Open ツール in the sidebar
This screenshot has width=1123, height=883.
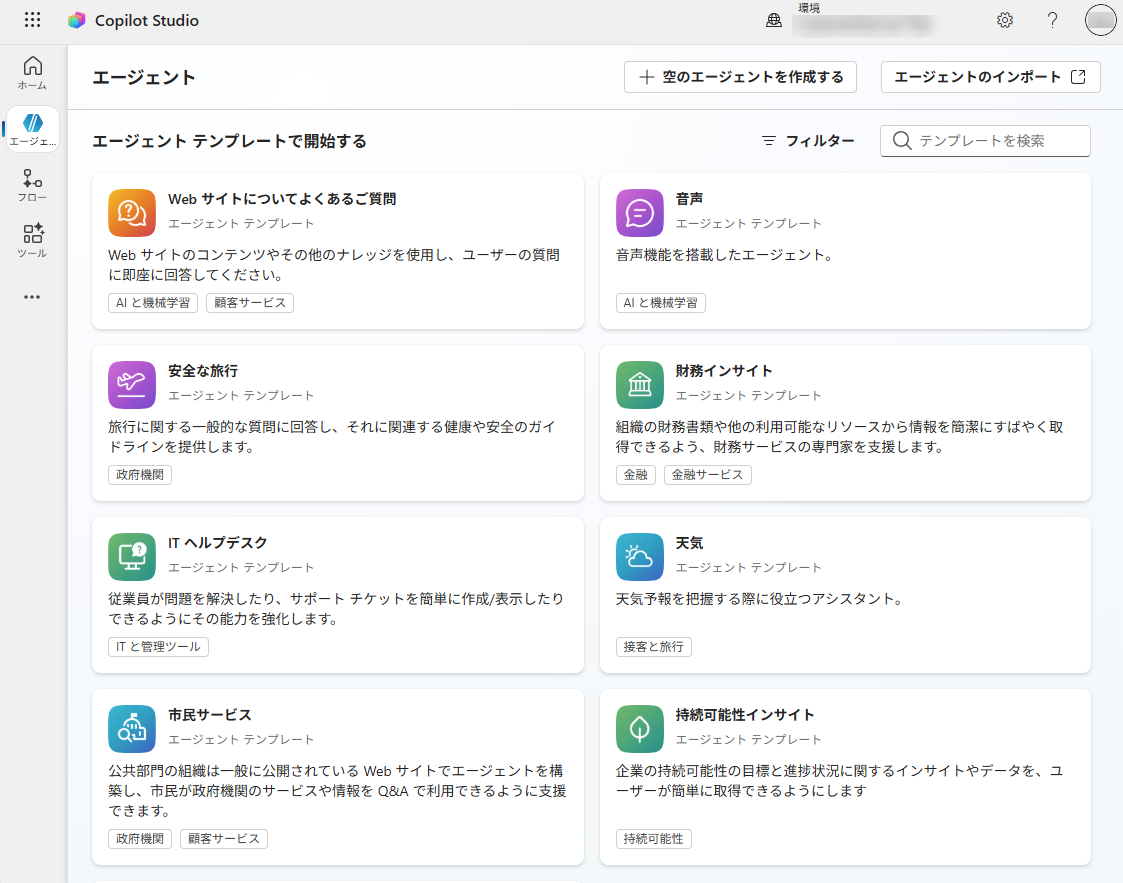click(x=32, y=241)
